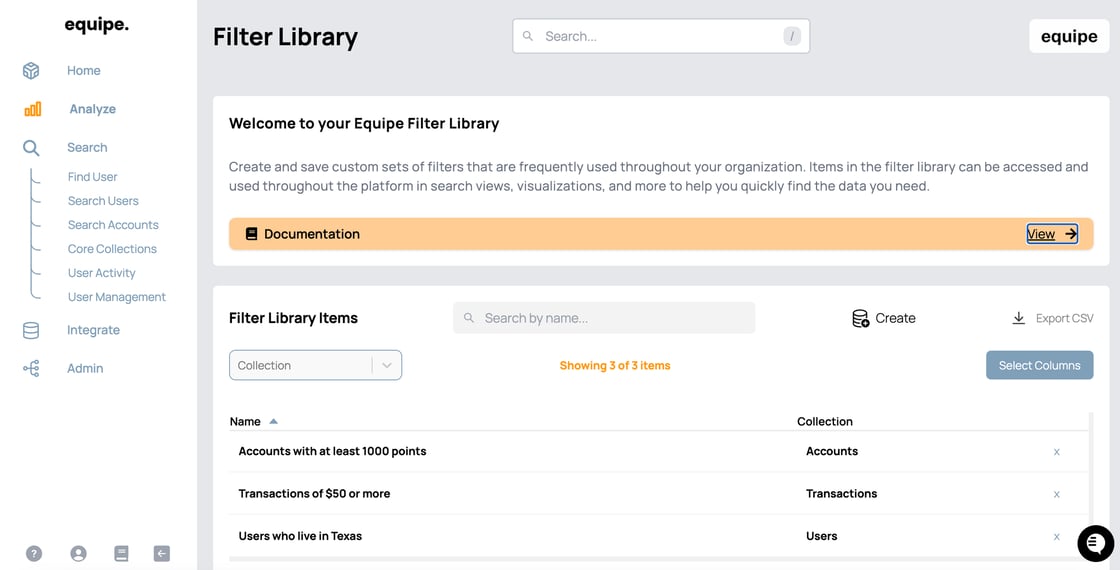1120x570 pixels.
Task: Click the Documentation book icon
Action: point(251,234)
